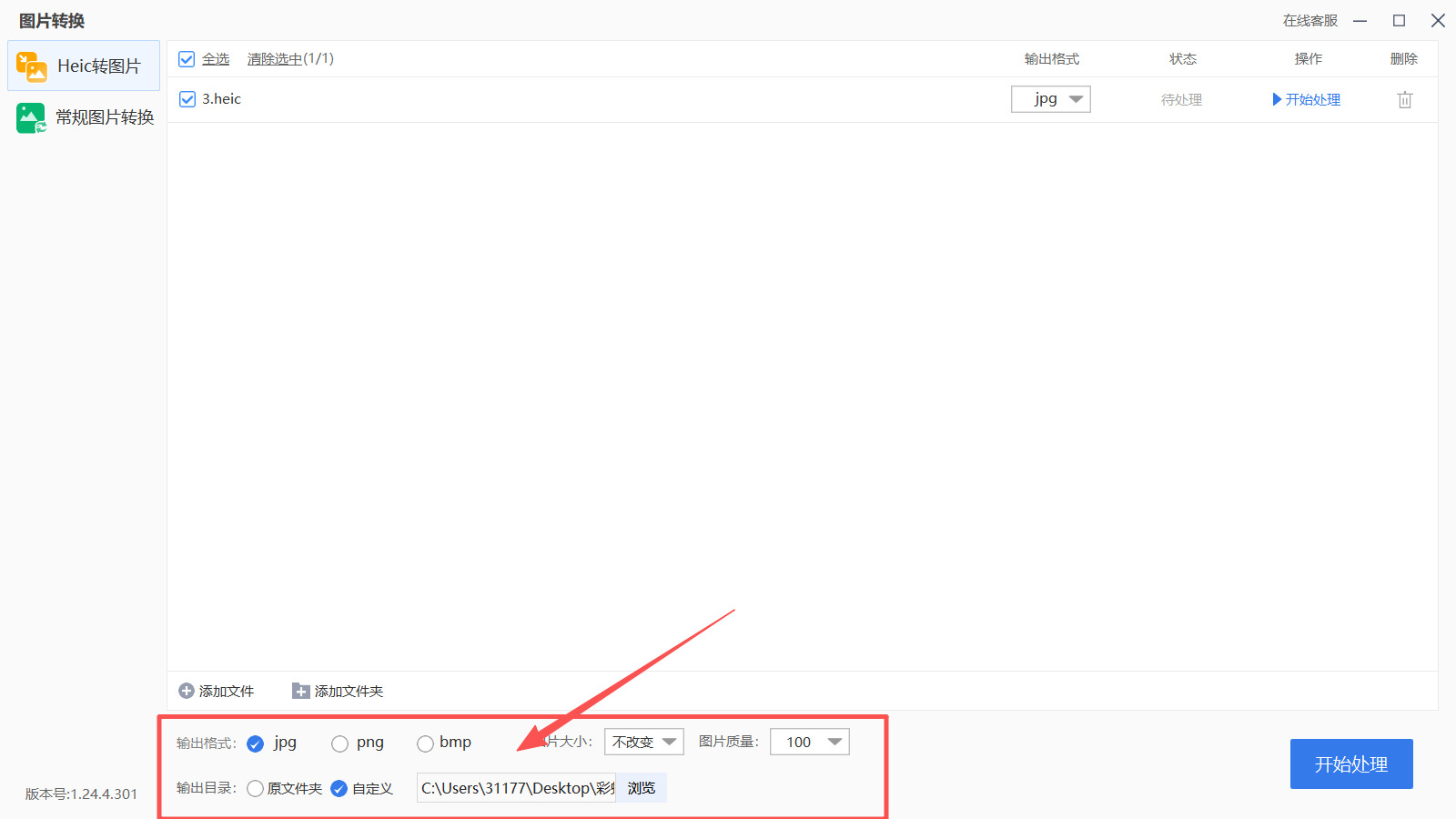Click the 版本号:1.24.4.301 version text
The image size is (1456, 819).
pos(82,794)
